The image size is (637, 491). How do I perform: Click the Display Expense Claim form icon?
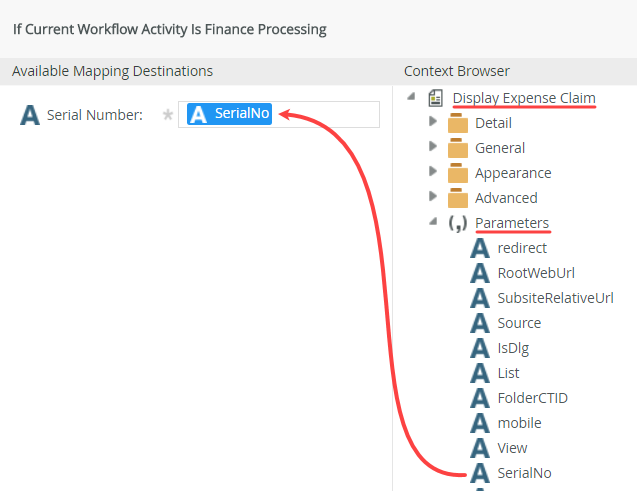[x=436, y=98]
